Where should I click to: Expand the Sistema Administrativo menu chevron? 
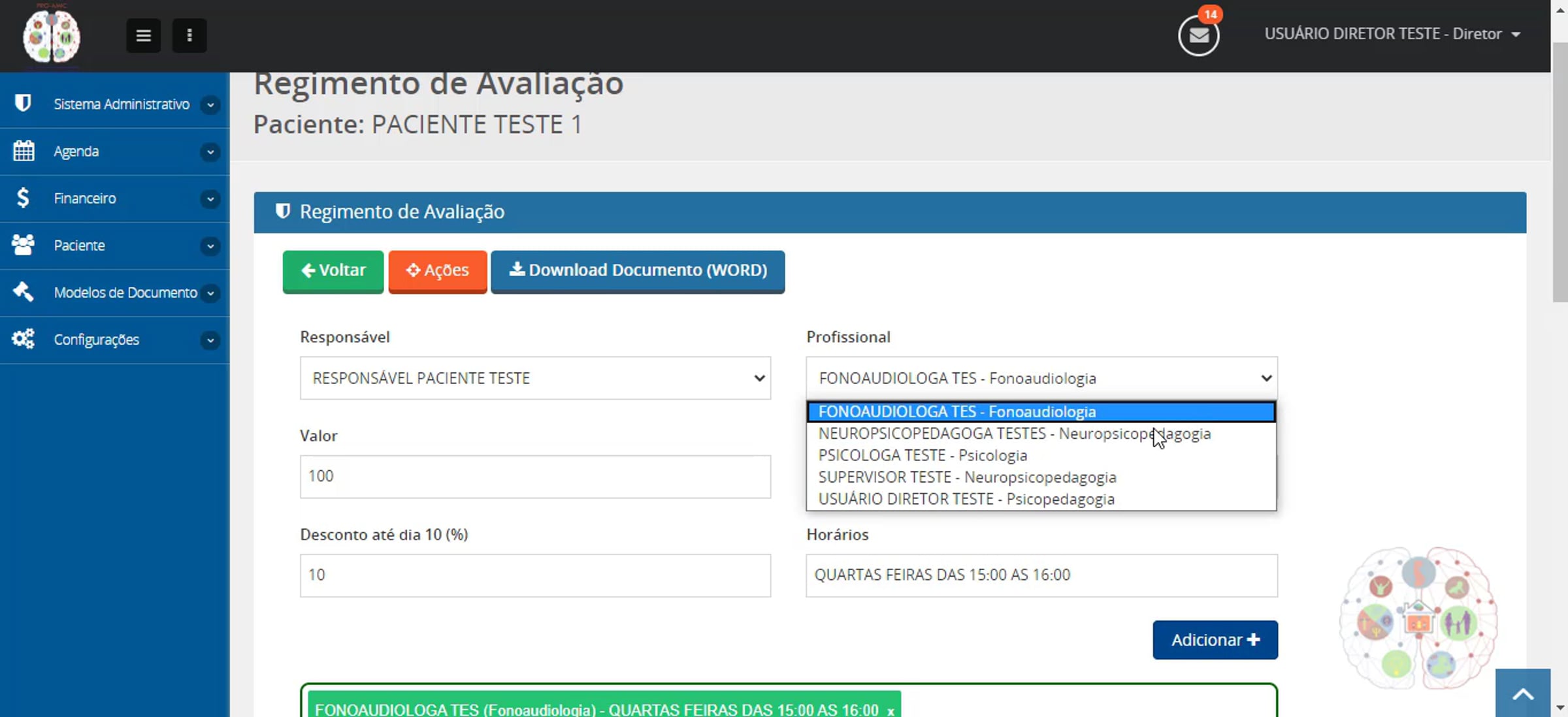(210, 104)
